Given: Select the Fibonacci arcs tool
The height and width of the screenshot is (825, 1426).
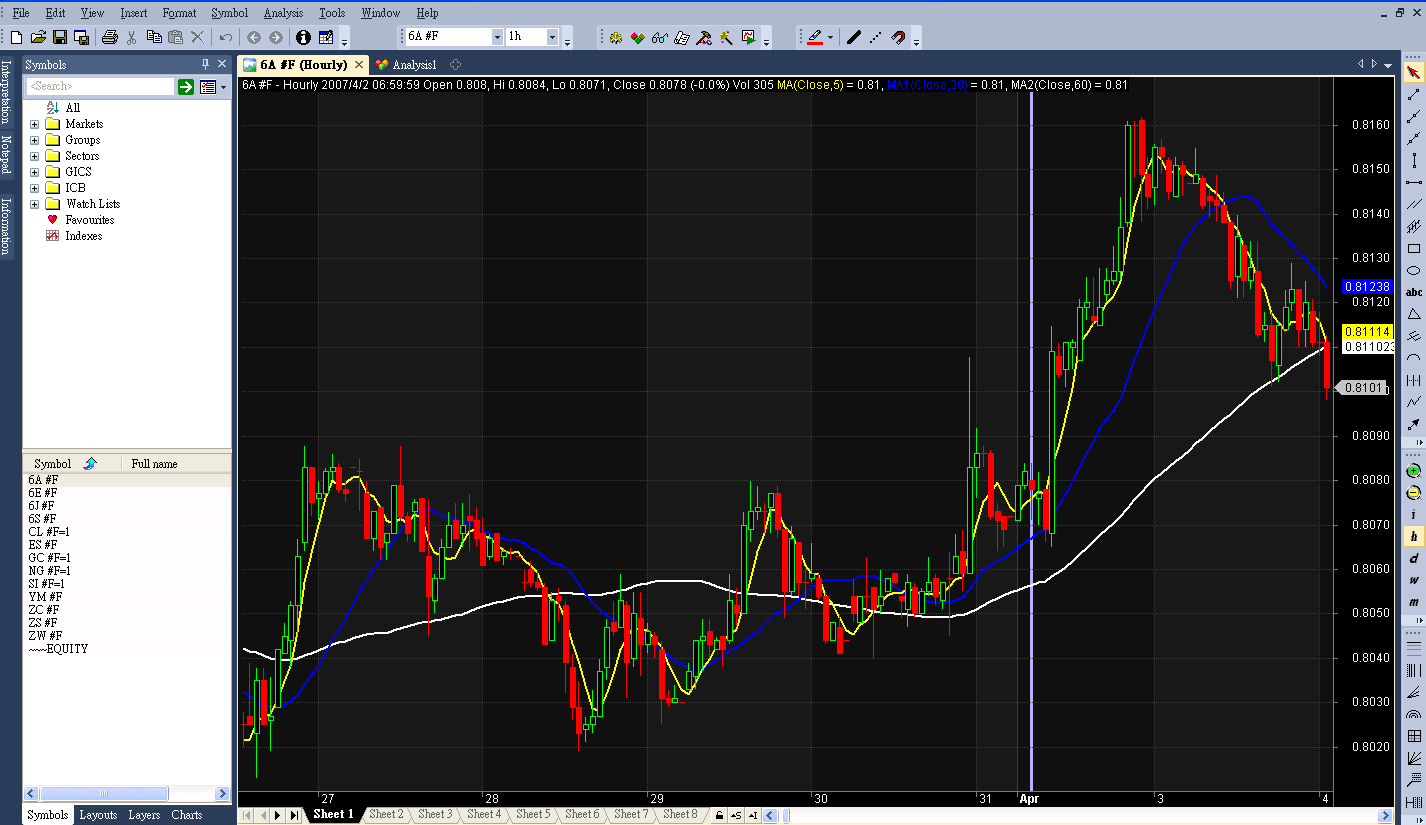Looking at the screenshot, I should tap(1413, 715).
